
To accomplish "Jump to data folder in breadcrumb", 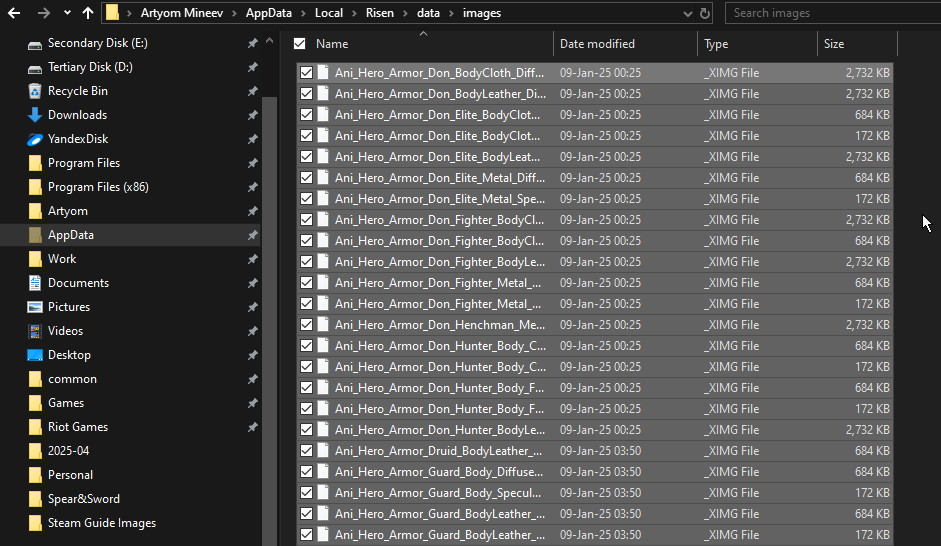I will coord(428,13).
